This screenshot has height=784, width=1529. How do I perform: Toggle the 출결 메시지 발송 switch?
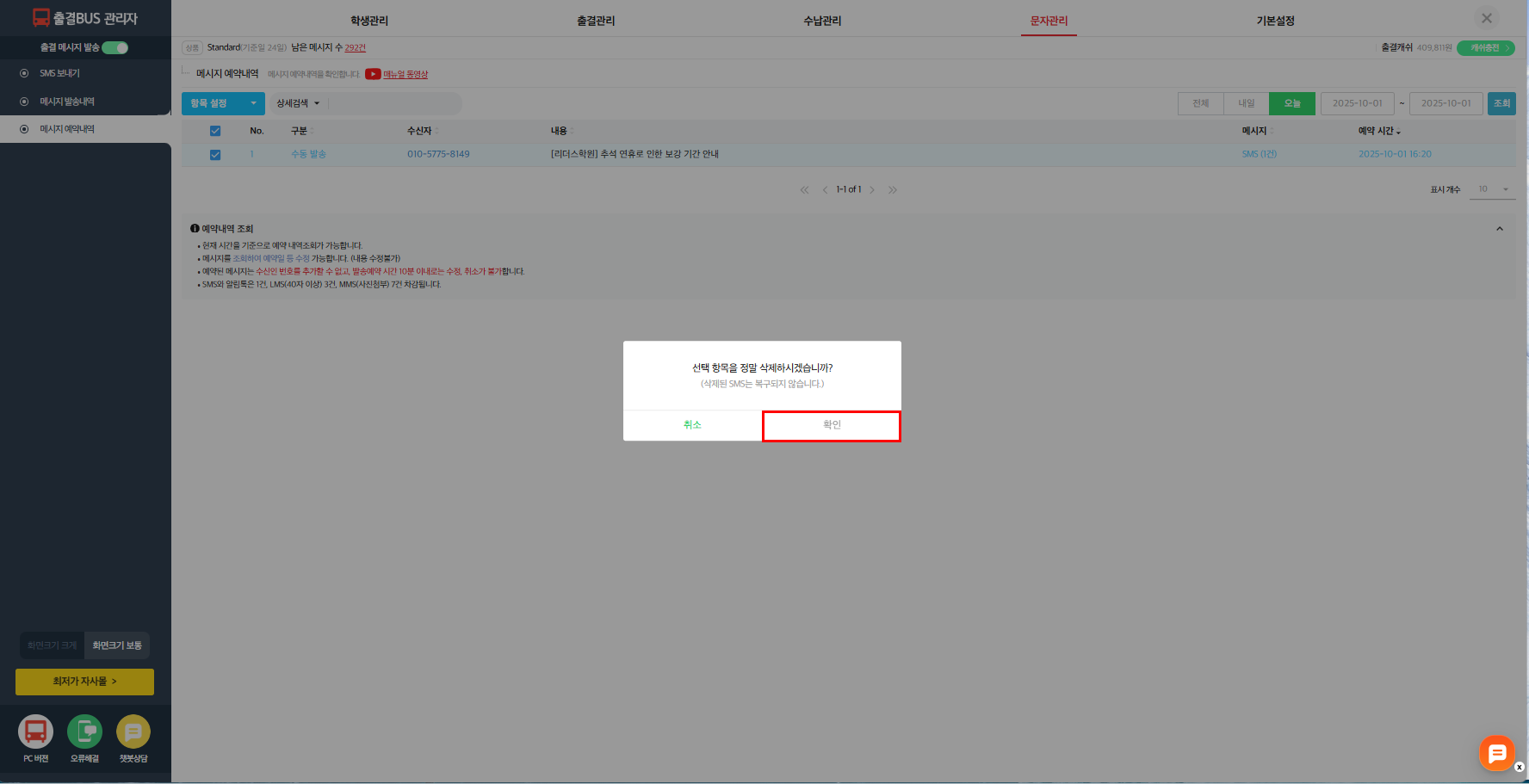pyautogui.click(x=115, y=48)
